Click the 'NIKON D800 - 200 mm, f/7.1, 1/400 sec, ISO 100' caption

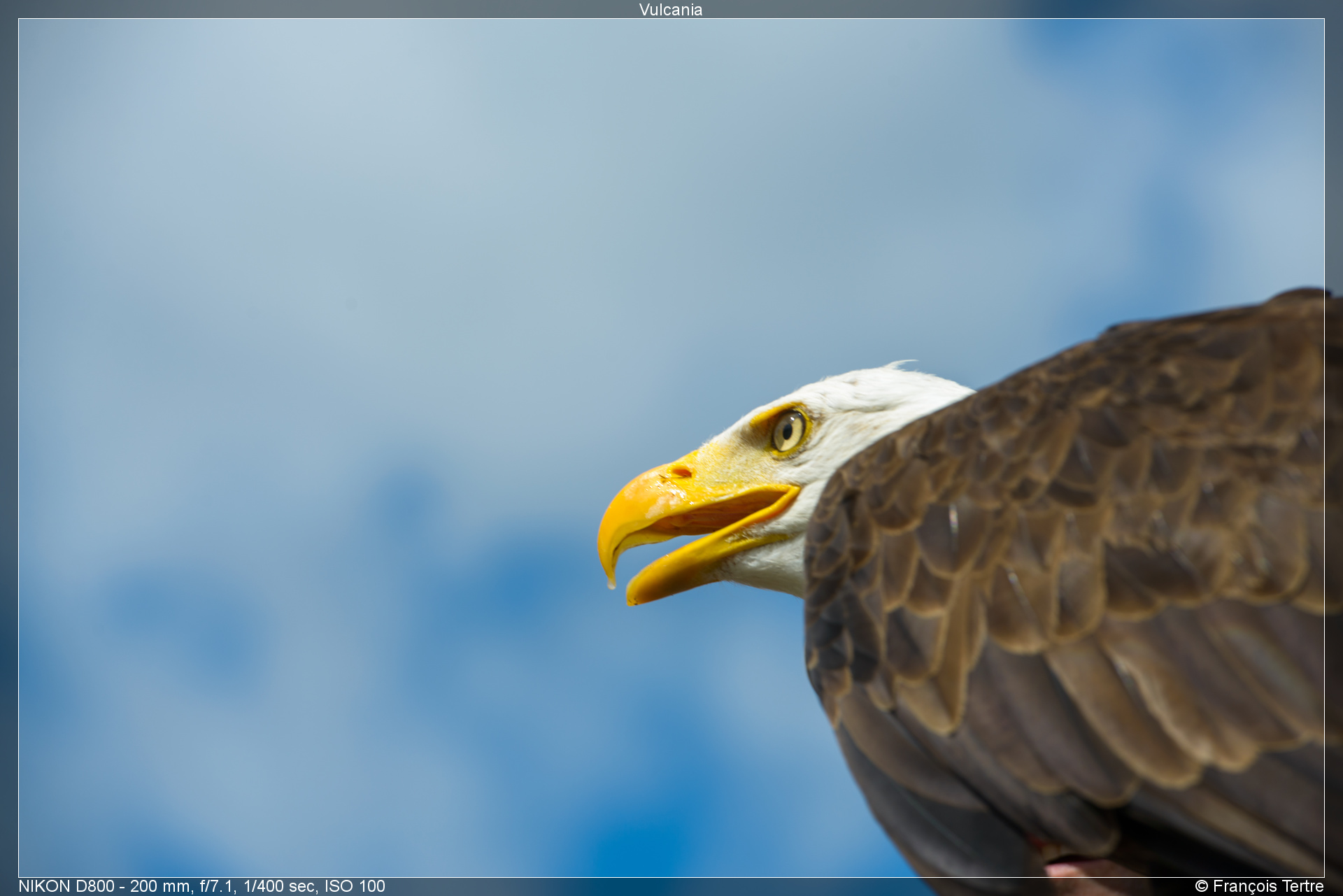201,886
